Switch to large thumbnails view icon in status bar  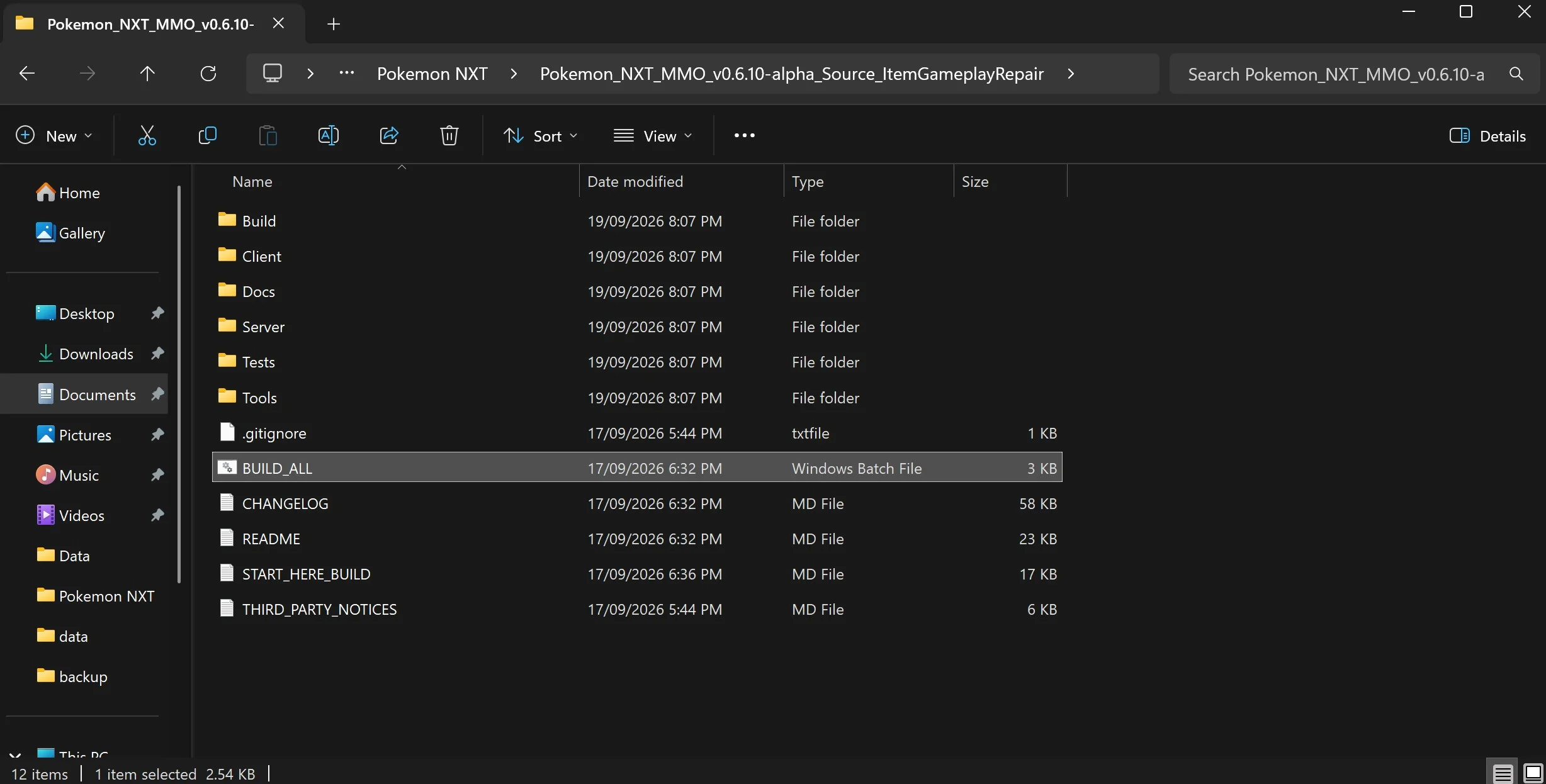tap(1533, 773)
